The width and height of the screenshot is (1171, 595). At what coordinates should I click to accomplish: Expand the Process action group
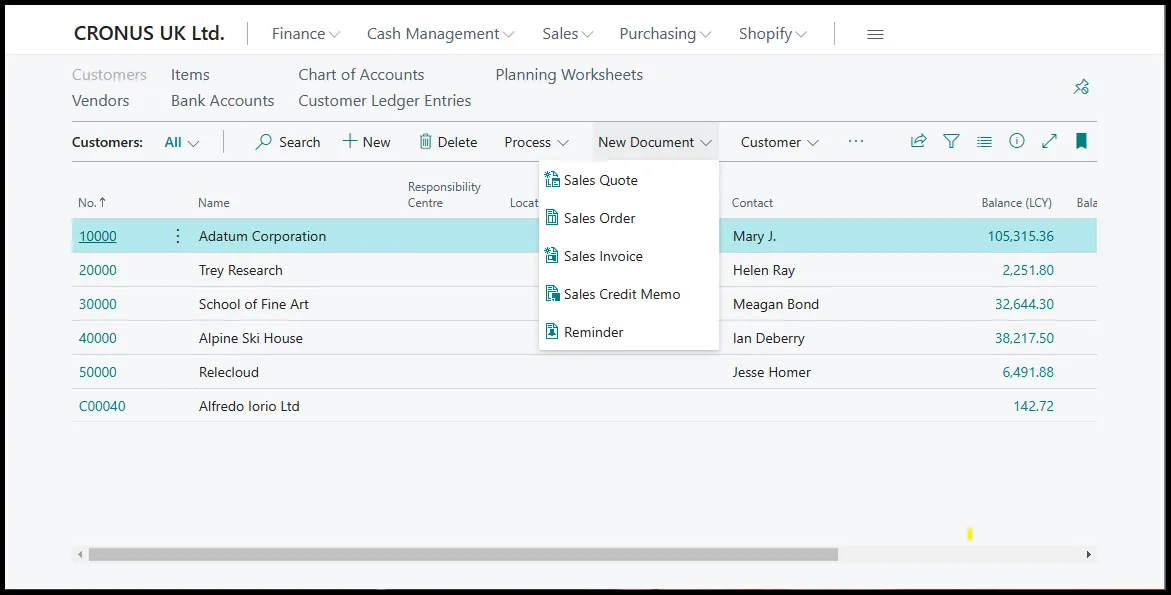click(x=536, y=142)
